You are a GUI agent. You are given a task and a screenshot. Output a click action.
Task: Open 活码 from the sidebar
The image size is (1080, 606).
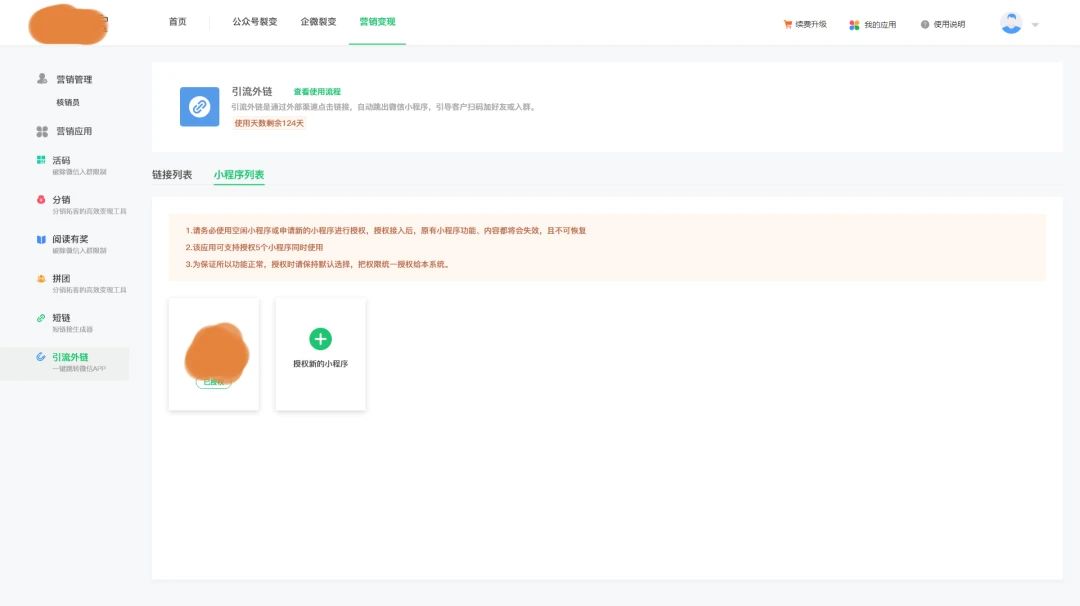(x=62, y=160)
